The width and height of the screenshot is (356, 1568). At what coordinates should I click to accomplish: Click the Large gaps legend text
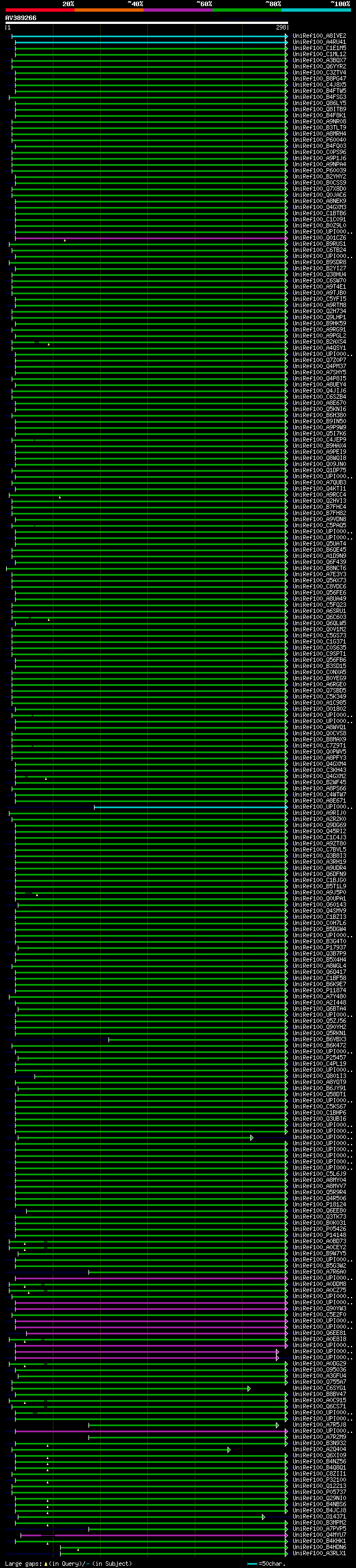(68, 1563)
